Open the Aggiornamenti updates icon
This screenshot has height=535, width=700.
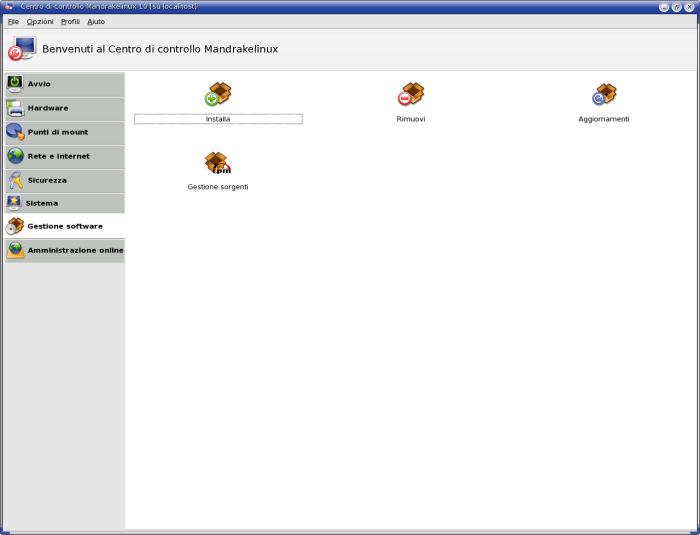pyautogui.click(x=604, y=94)
